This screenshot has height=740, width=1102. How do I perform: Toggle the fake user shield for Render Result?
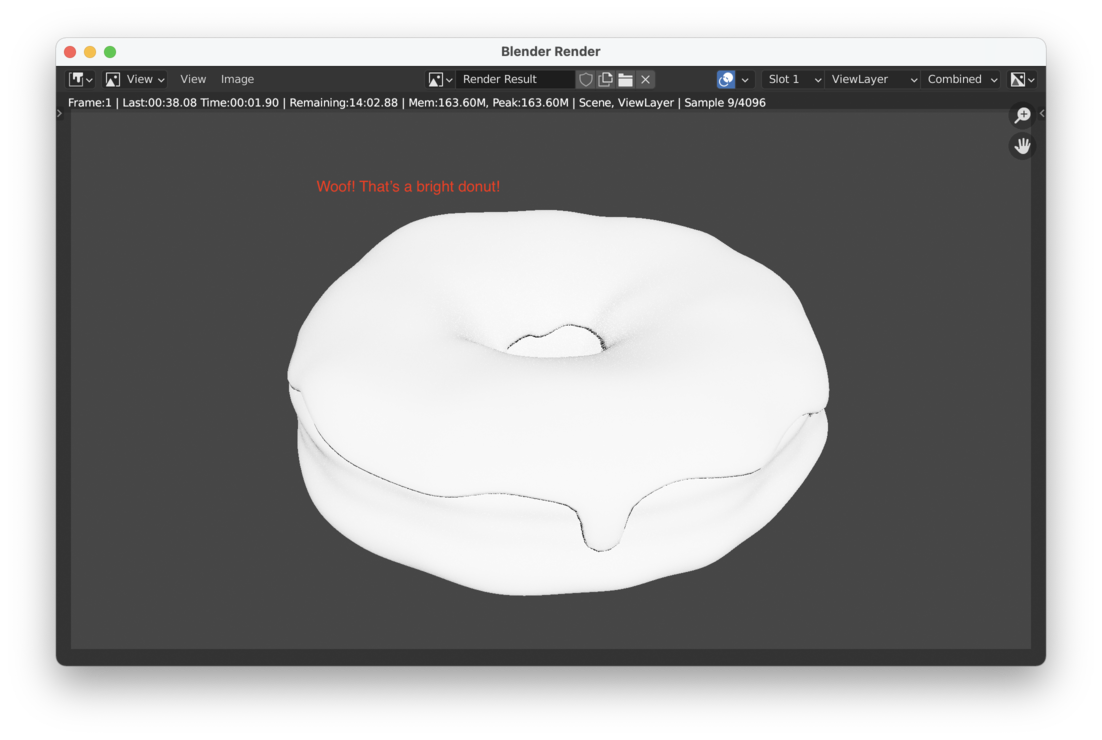click(x=586, y=79)
